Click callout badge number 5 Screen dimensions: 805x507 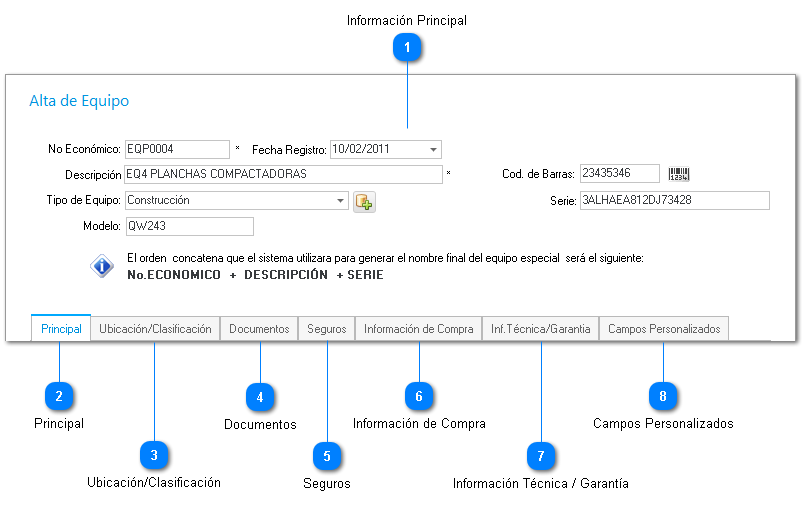(x=327, y=456)
